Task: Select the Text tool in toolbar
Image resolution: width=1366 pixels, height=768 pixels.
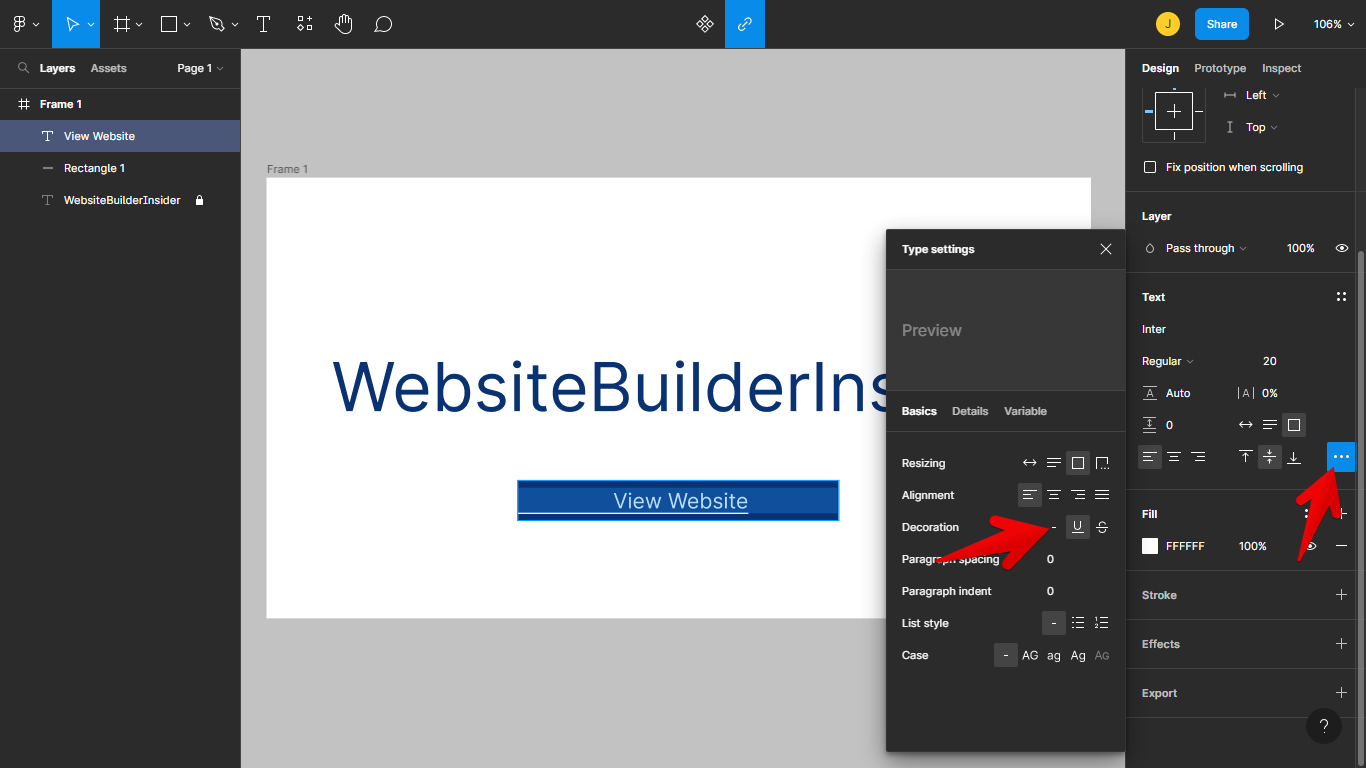Action: tap(264, 24)
